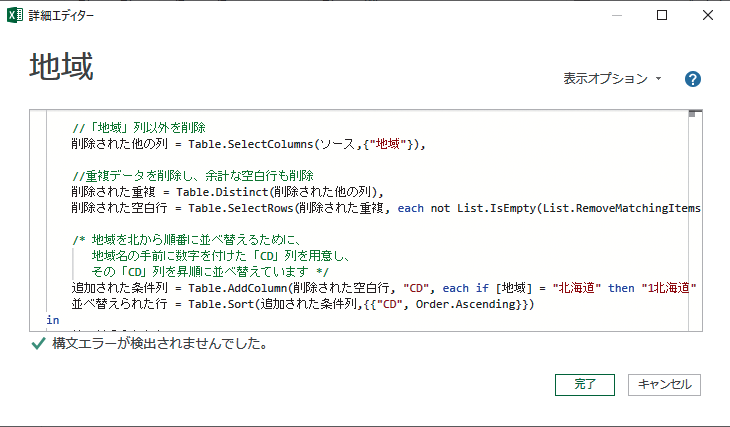Click the vertical scrollbar thumb in the code editor
Viewport: 730px width, 427px height.
(692, 114)
